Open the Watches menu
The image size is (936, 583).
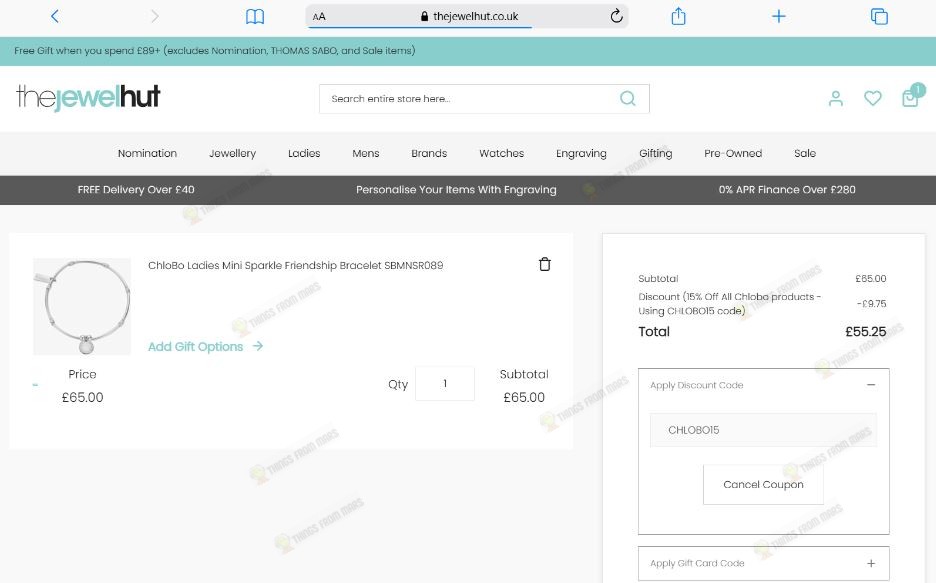click(x=501, y=153)
